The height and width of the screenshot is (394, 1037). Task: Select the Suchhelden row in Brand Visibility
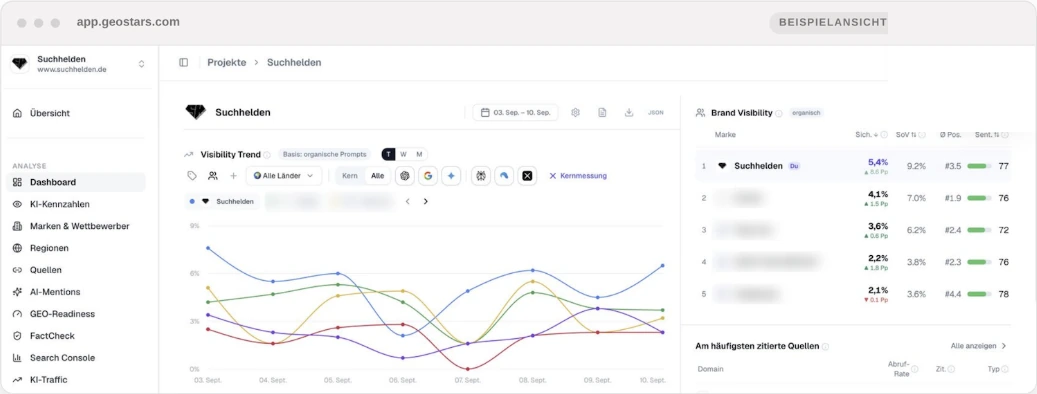(x=853, y=166)
